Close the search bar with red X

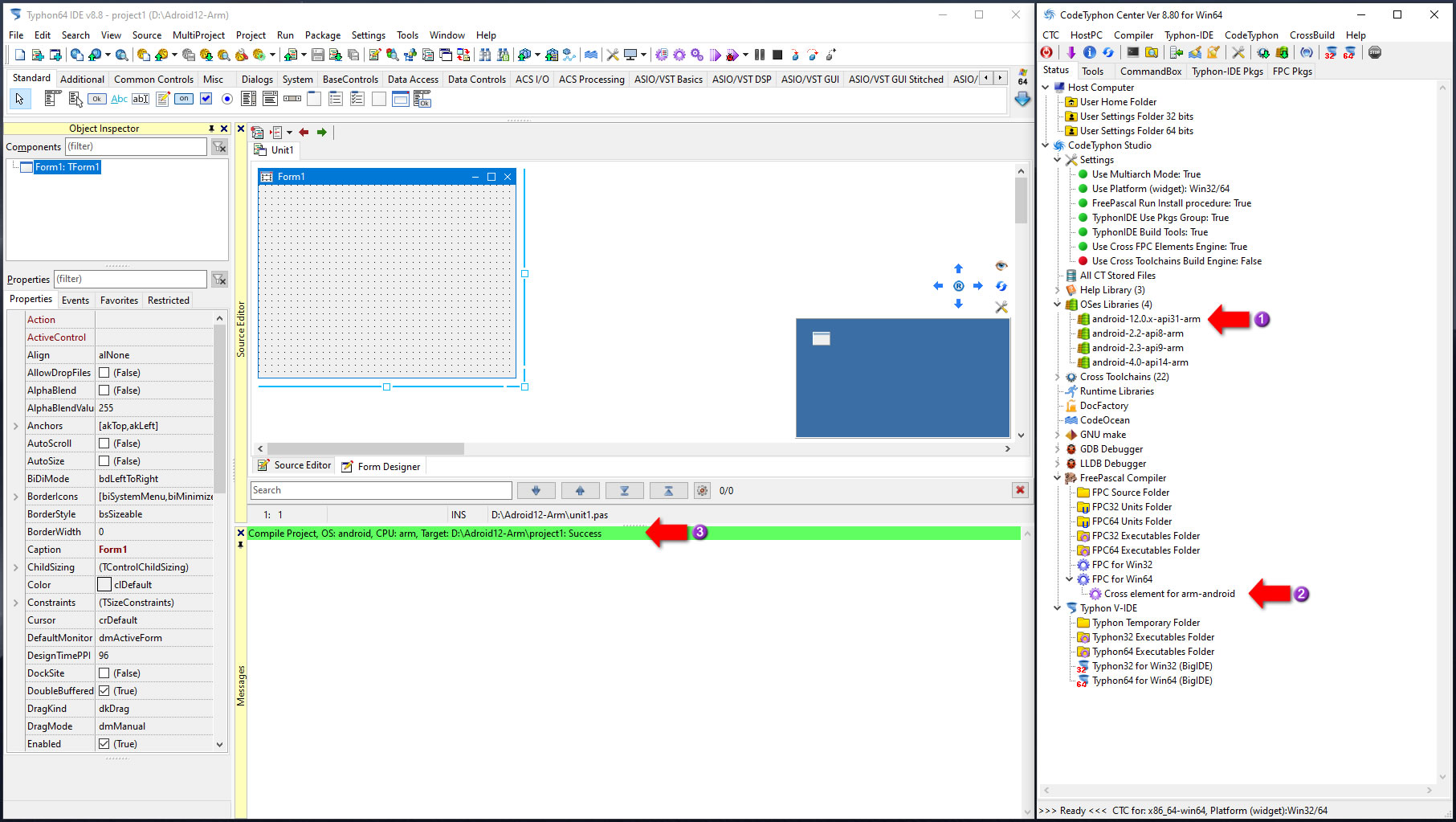point(1020,490)
